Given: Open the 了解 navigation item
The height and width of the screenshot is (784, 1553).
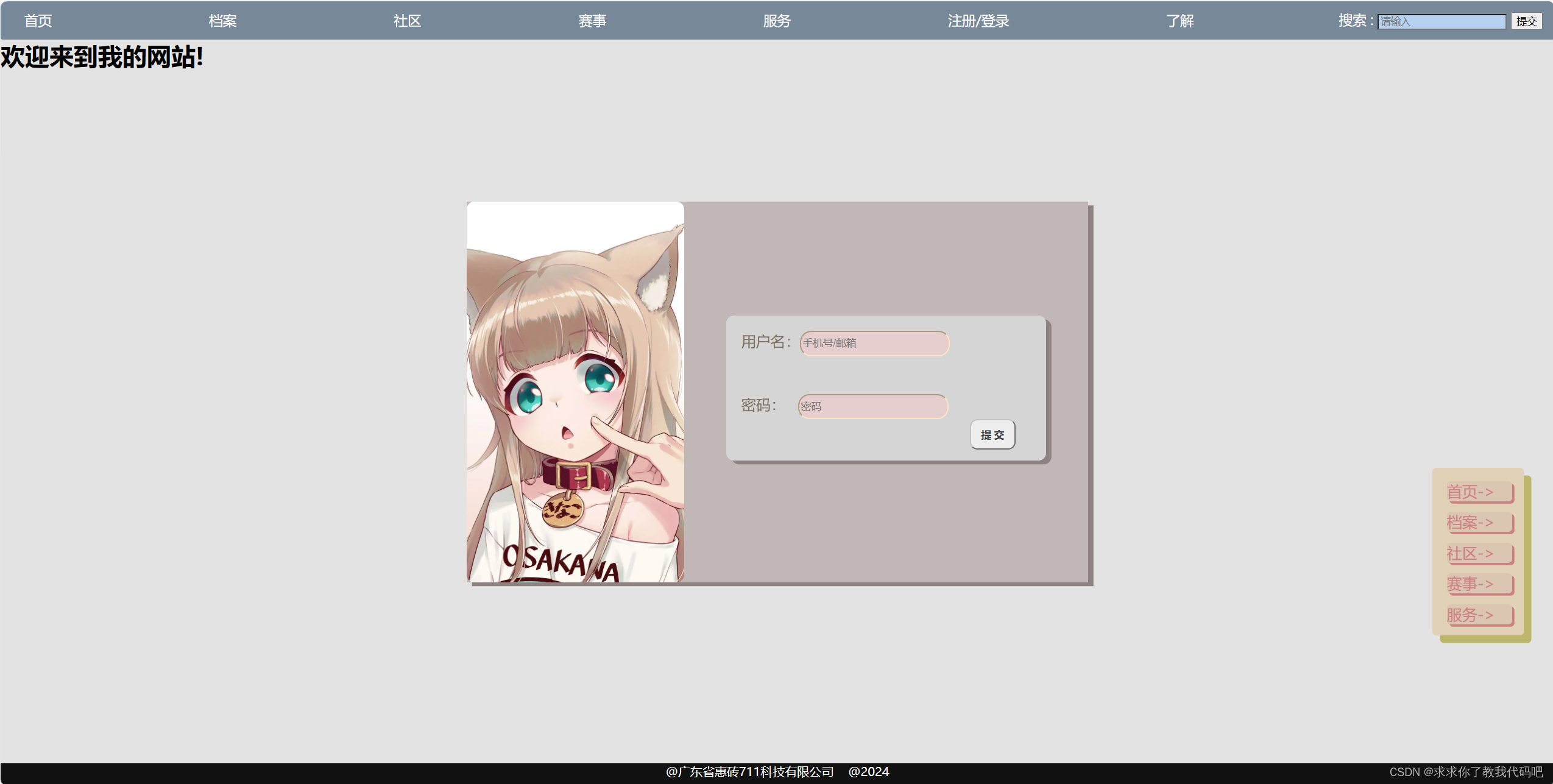Looking at the screenshot, I should pyautogui.click(x=1180, y=21).
